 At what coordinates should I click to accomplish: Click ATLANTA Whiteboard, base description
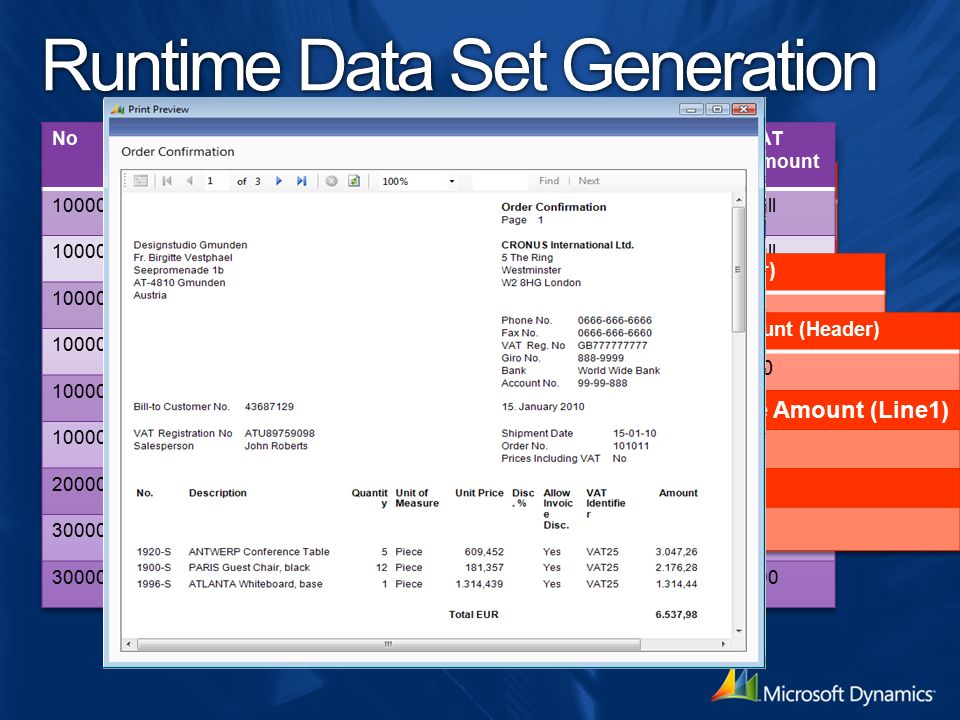[255, 584]
